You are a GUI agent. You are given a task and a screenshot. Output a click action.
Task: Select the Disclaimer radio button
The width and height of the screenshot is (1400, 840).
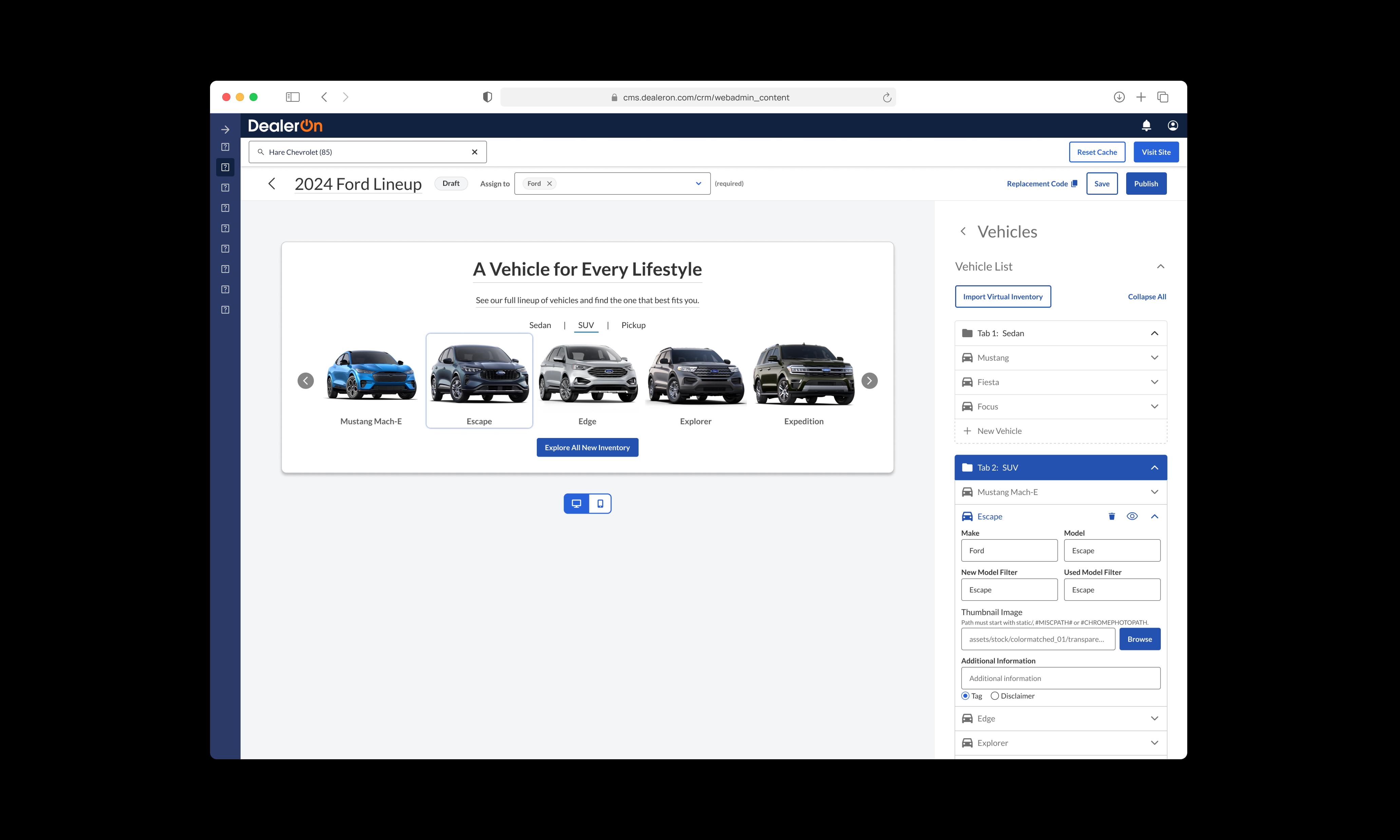coord(995,696)
